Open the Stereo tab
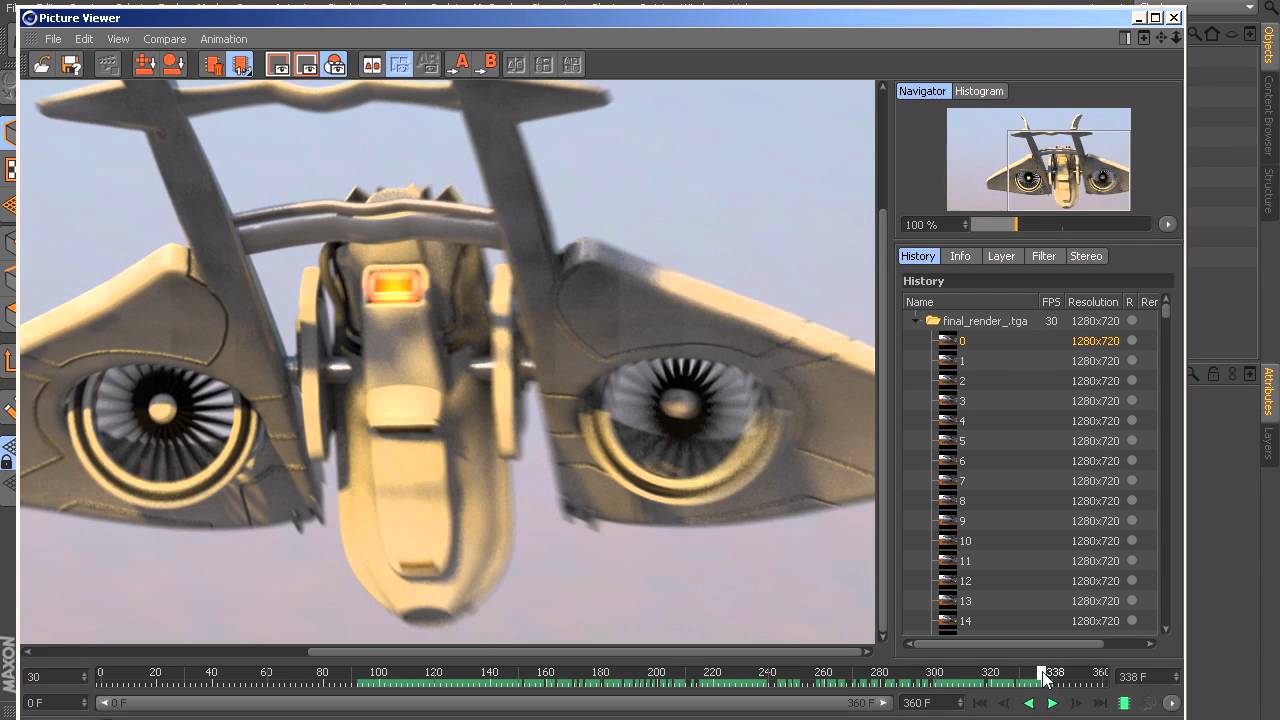This screenshot has height=720, width=1280. 1086,256
